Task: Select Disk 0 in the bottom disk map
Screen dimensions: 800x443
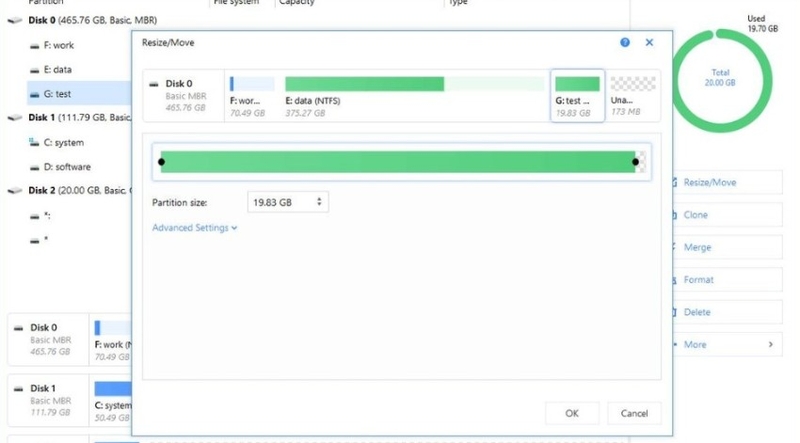Action: point(48,339)
